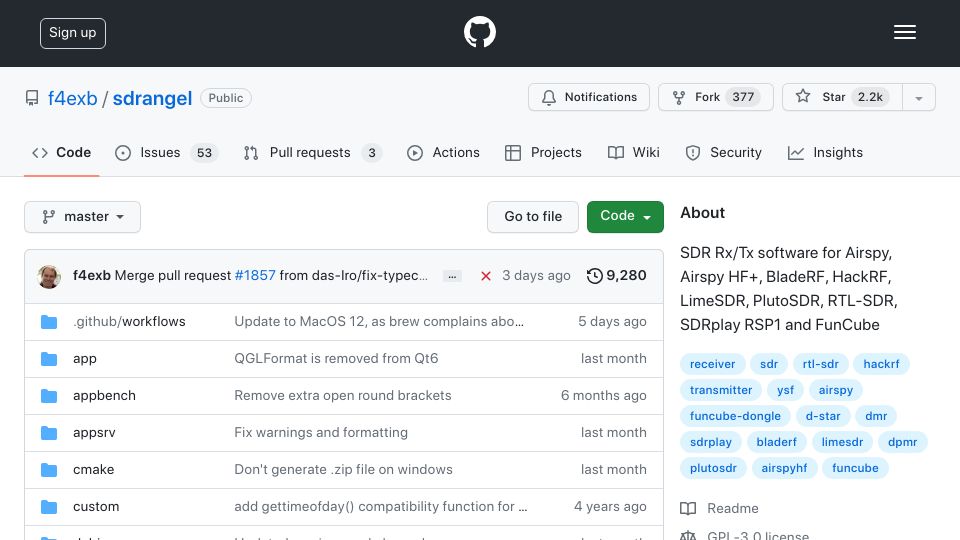
Task: Click the airspy topic tag
Action: click(835, 390)
